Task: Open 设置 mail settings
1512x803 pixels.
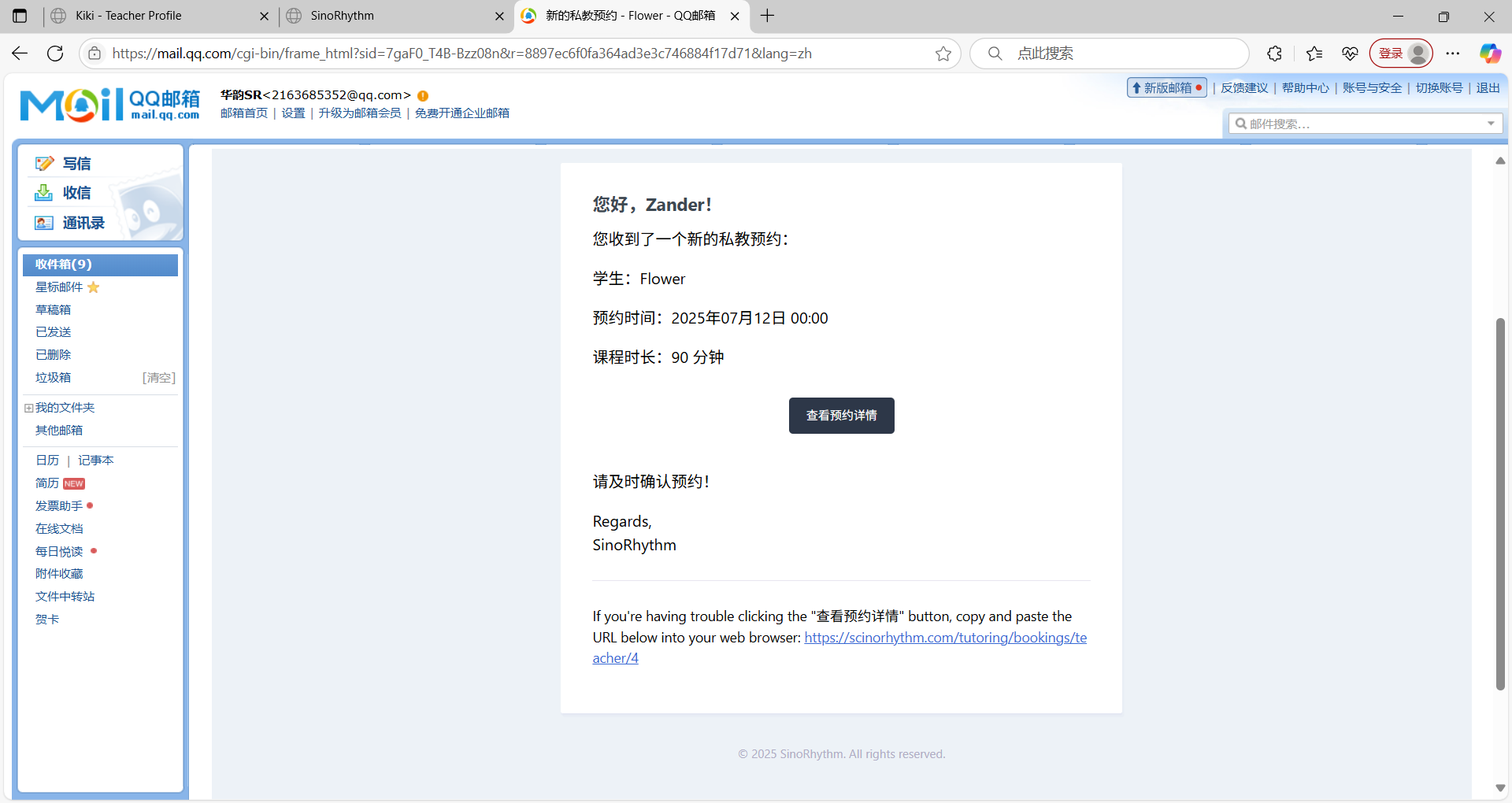Action: pos(293,113)
